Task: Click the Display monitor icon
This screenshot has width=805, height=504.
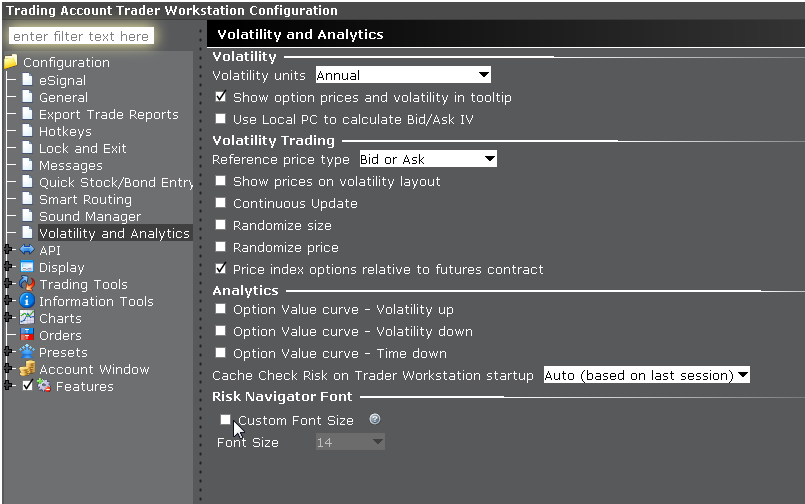Action: tap(27, 267)
